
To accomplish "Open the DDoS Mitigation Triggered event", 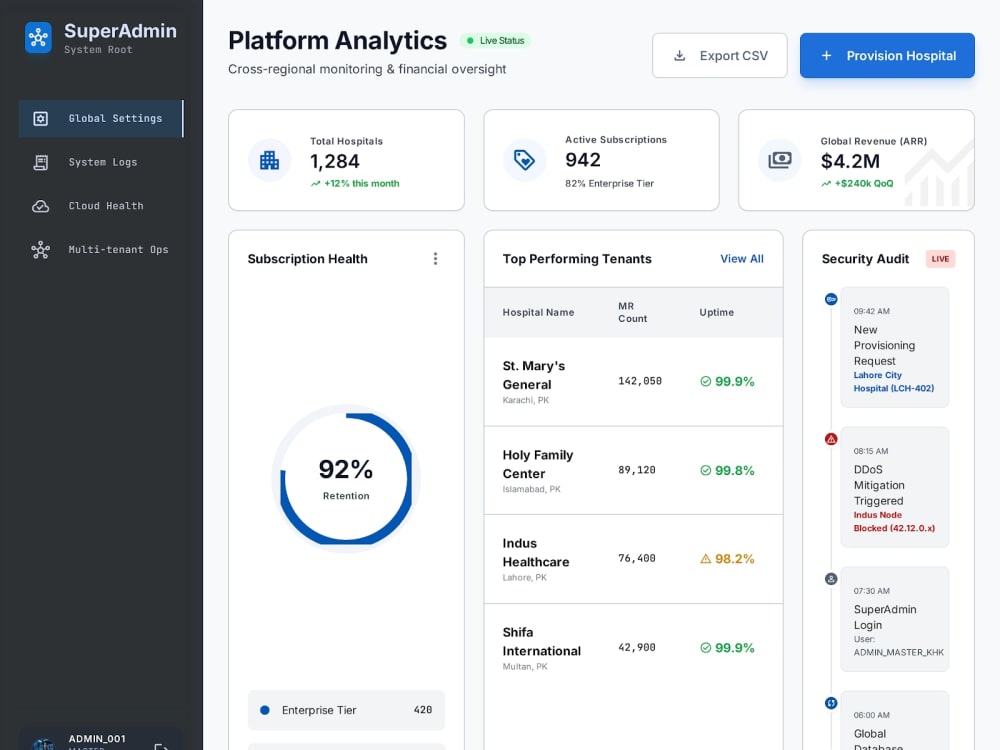I will [x=894, y=487].
